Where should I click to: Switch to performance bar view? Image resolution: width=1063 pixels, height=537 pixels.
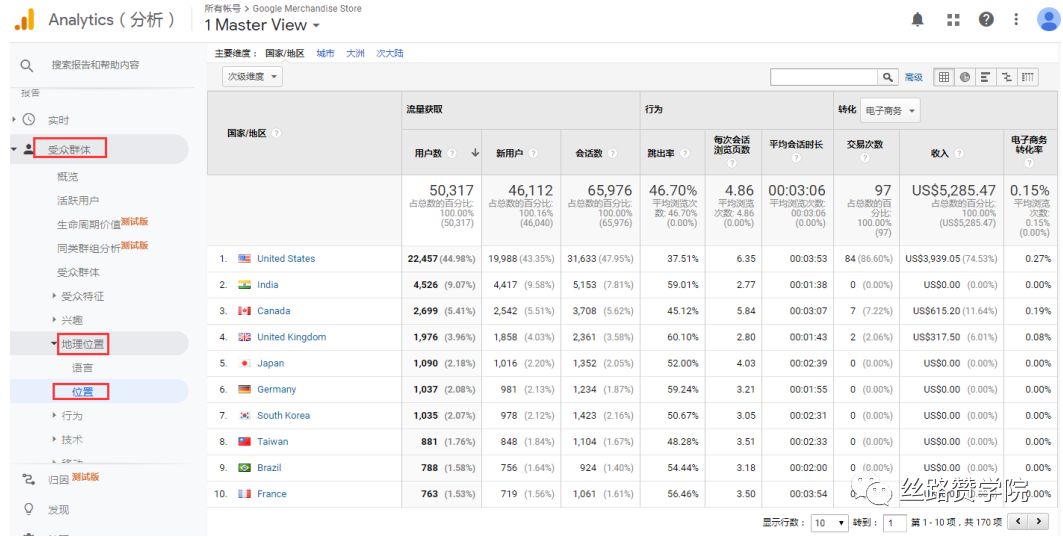(986, 77)
